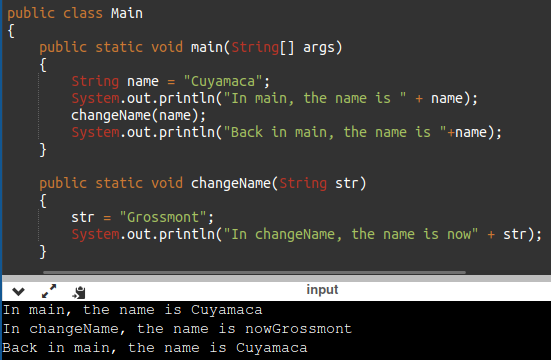Click the println with 'In main, the name is'
Image resolution: width=551 pixels, height=360 pixels.
[274, 98]
